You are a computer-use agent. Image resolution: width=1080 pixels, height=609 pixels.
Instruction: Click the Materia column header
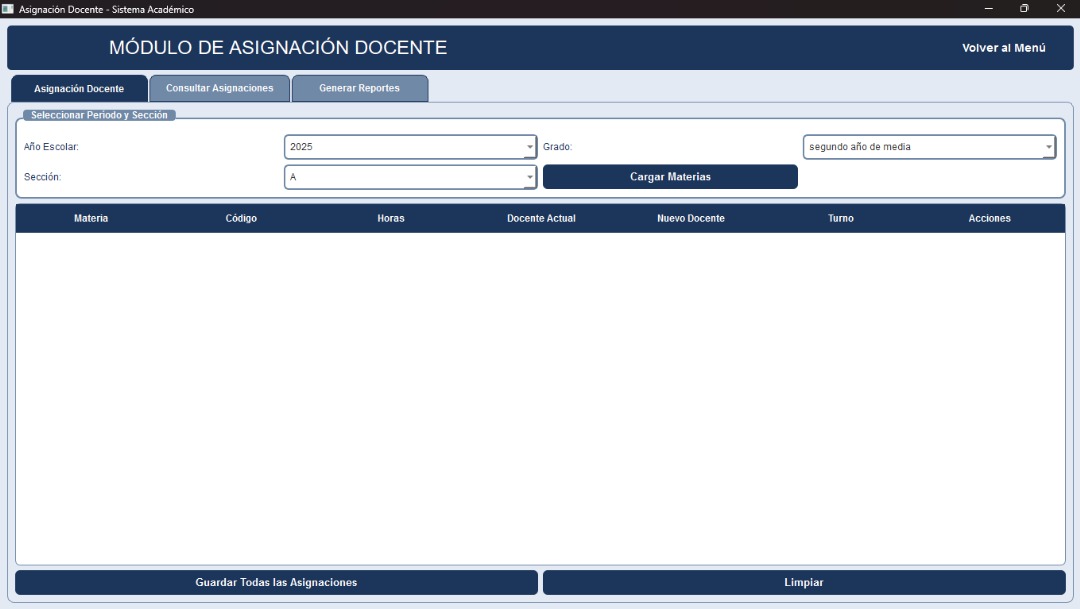coord(91,218)
